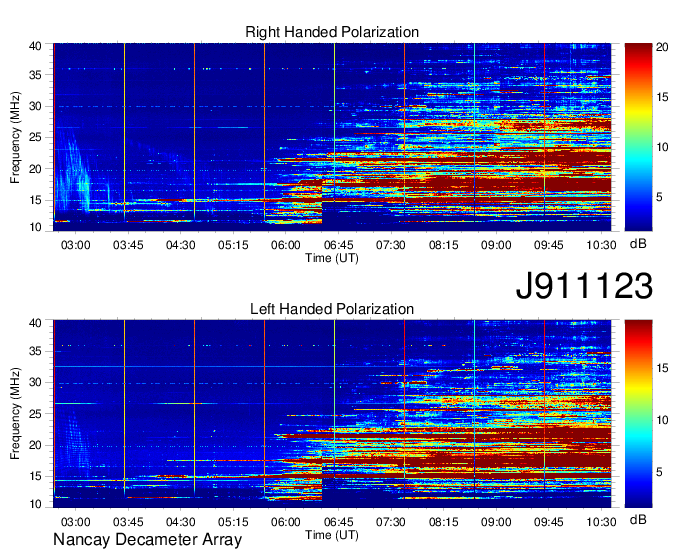680x552 pixels.
Task: Click the '10:30' time tick of Left Handed plot
Action: (x=602, y=522)
